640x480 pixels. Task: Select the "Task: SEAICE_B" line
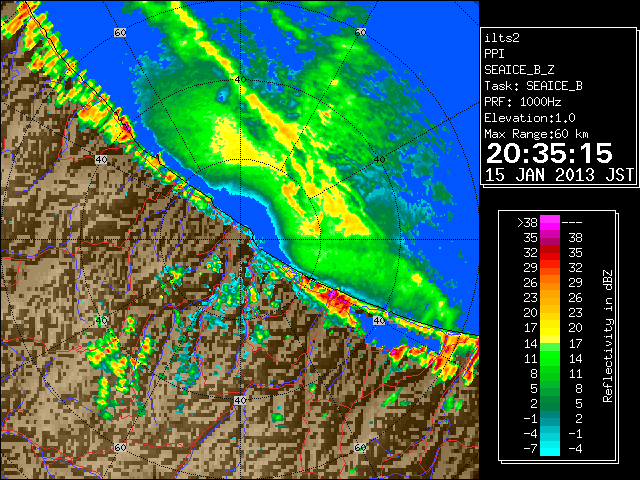(x=533, y=86)
